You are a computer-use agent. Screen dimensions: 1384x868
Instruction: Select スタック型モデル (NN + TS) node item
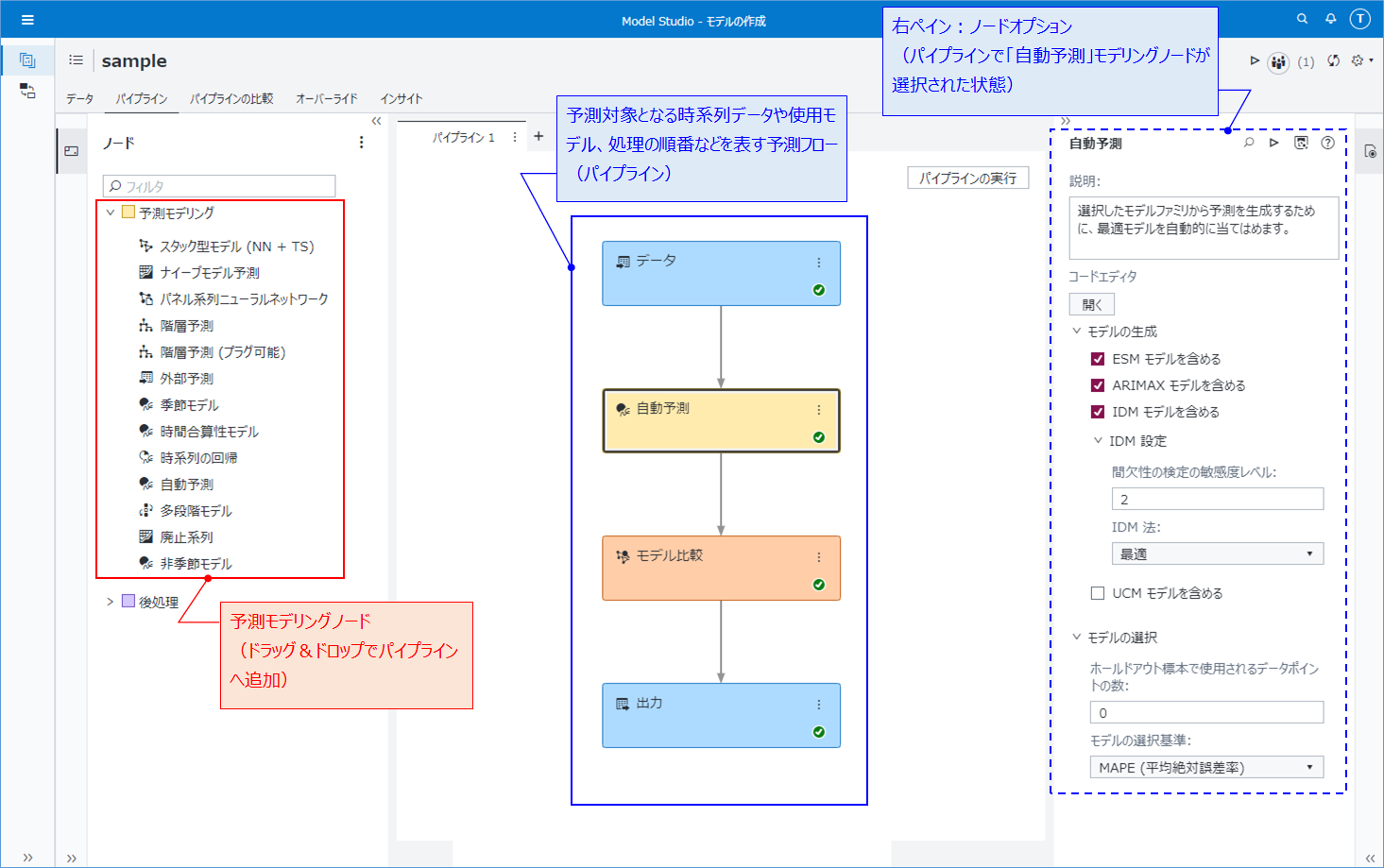click(x=236, y=247)
